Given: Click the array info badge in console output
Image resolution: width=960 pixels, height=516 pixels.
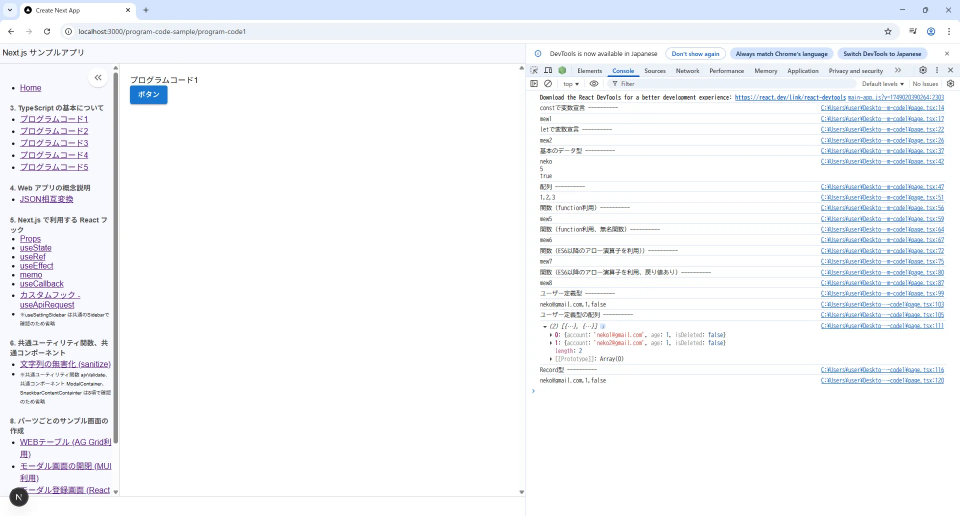Looking at the screenshot, I should pos(602,326).
